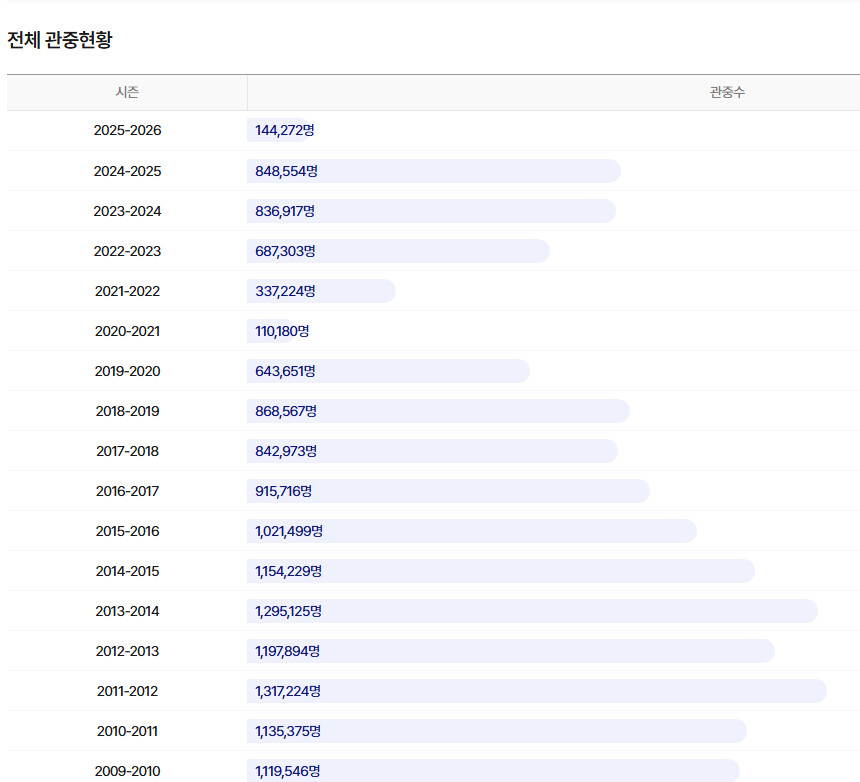This screenshot has width=860, height=782.
Task: Click attendance value 144,272명
Action: [x=285, y=131]
